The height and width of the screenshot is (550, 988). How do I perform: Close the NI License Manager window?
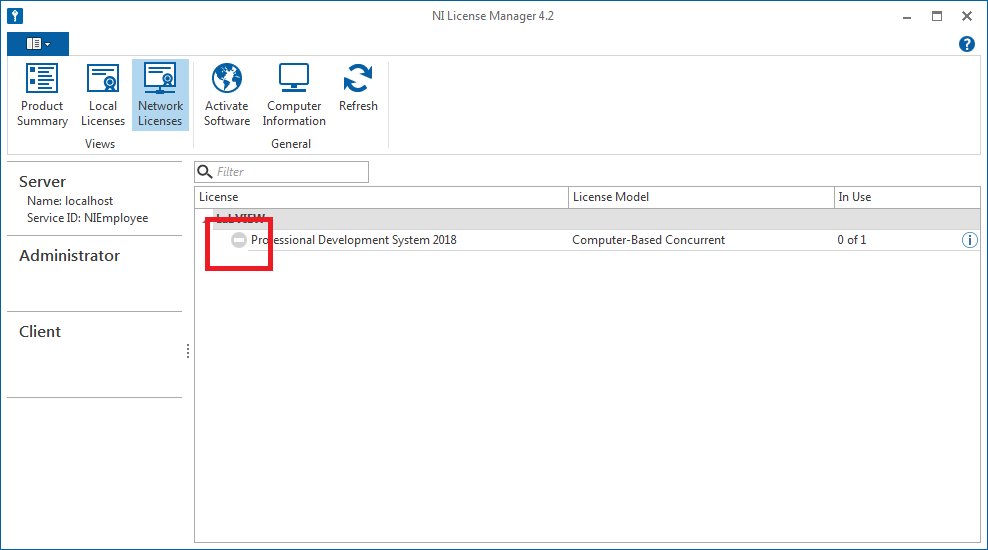(x=967, y=16)
